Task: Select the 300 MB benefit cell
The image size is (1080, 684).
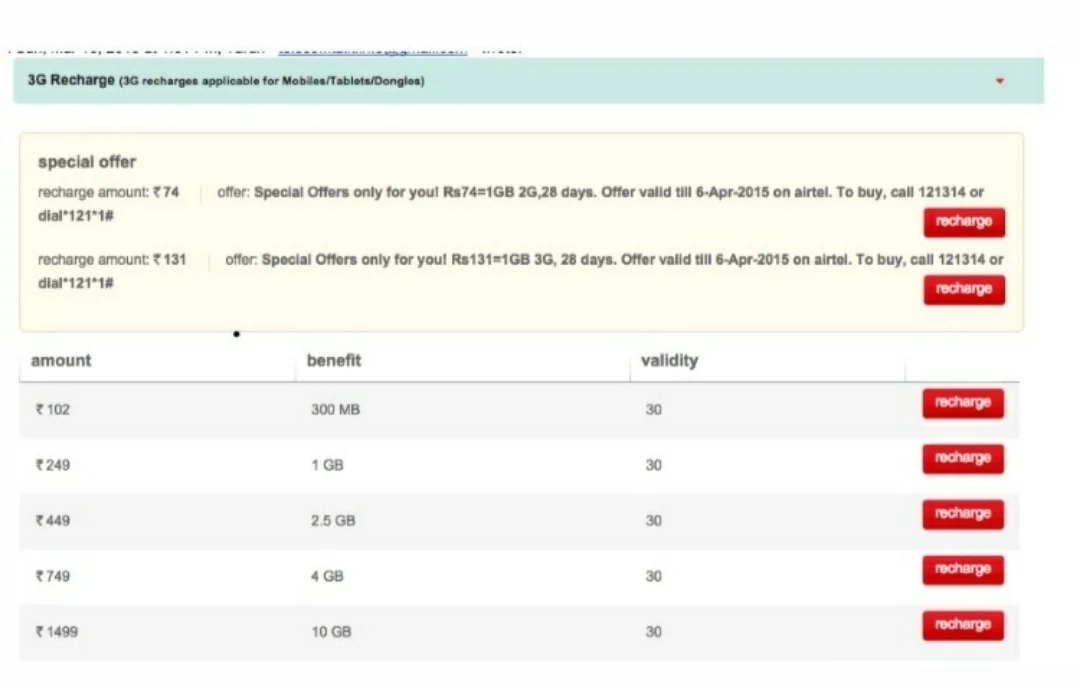Action: click(335, 409)
